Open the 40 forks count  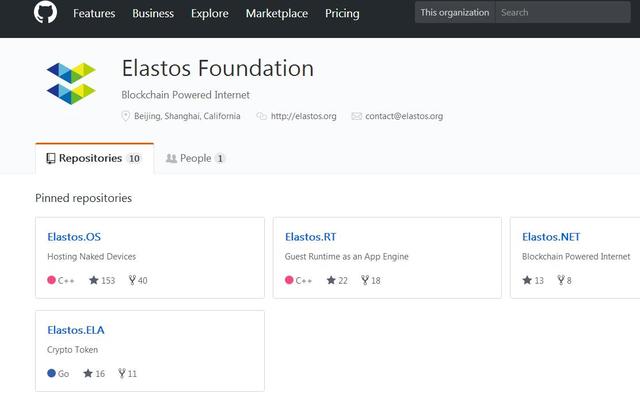point(142,280)
